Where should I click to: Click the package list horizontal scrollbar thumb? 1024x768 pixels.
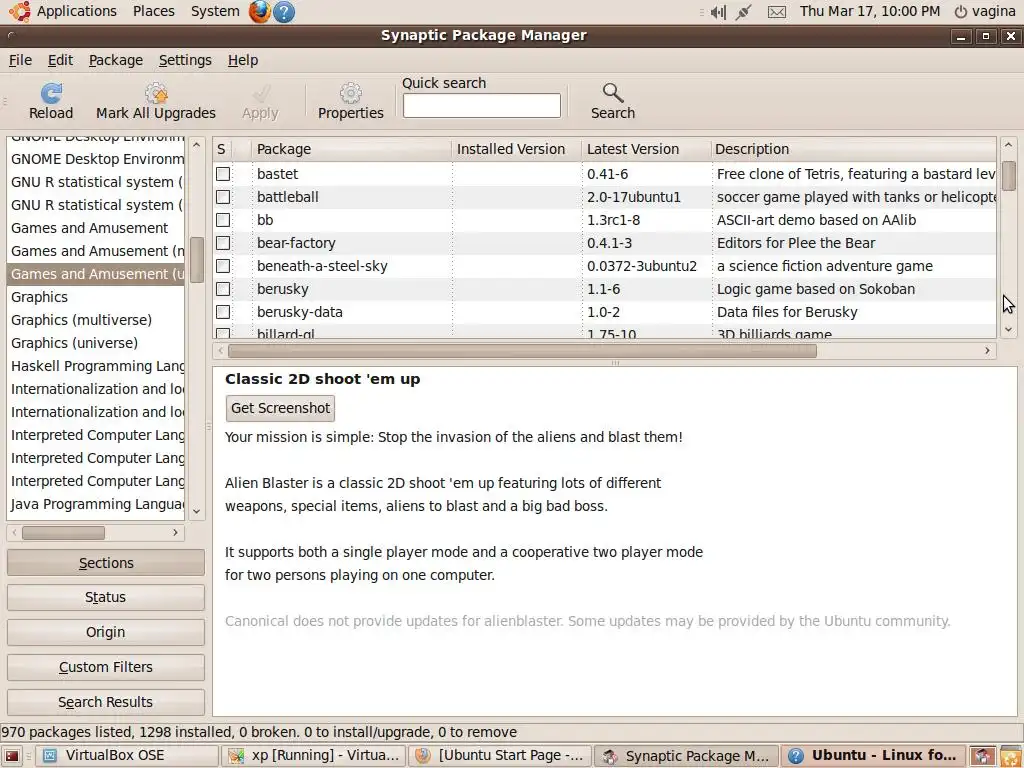522,351
